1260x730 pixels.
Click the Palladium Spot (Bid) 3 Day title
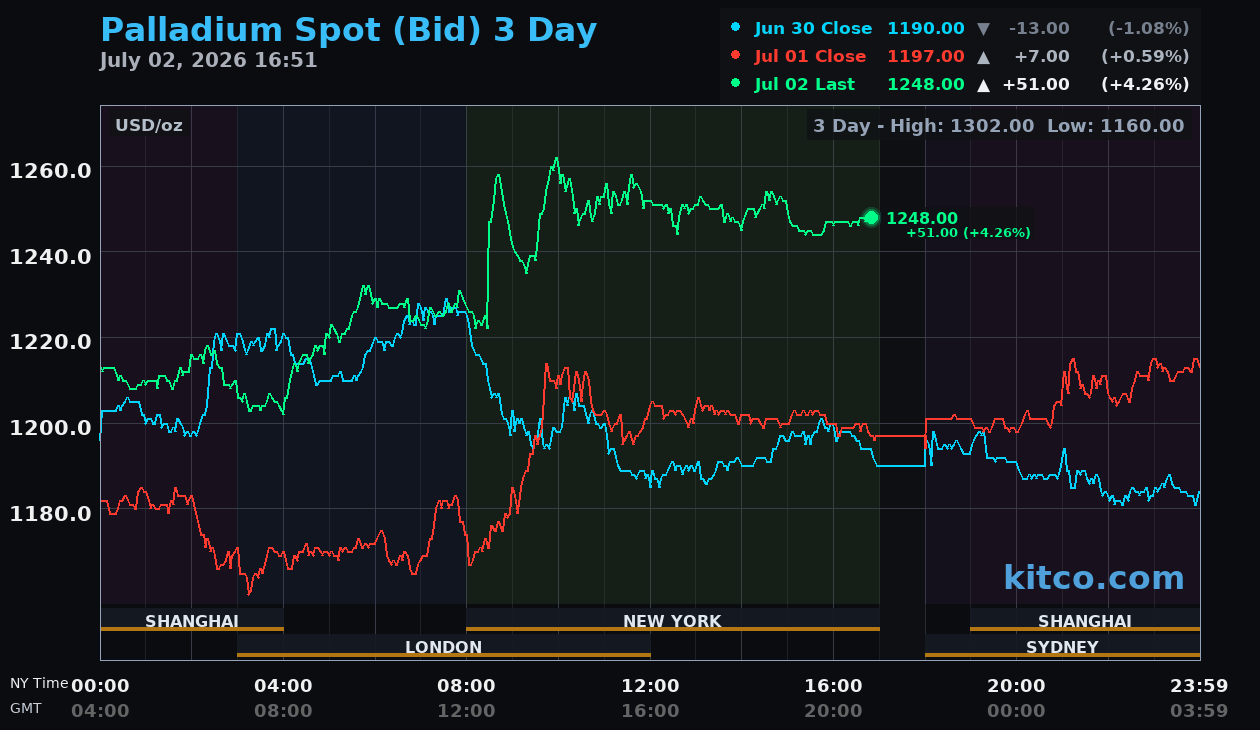(349, 32)
